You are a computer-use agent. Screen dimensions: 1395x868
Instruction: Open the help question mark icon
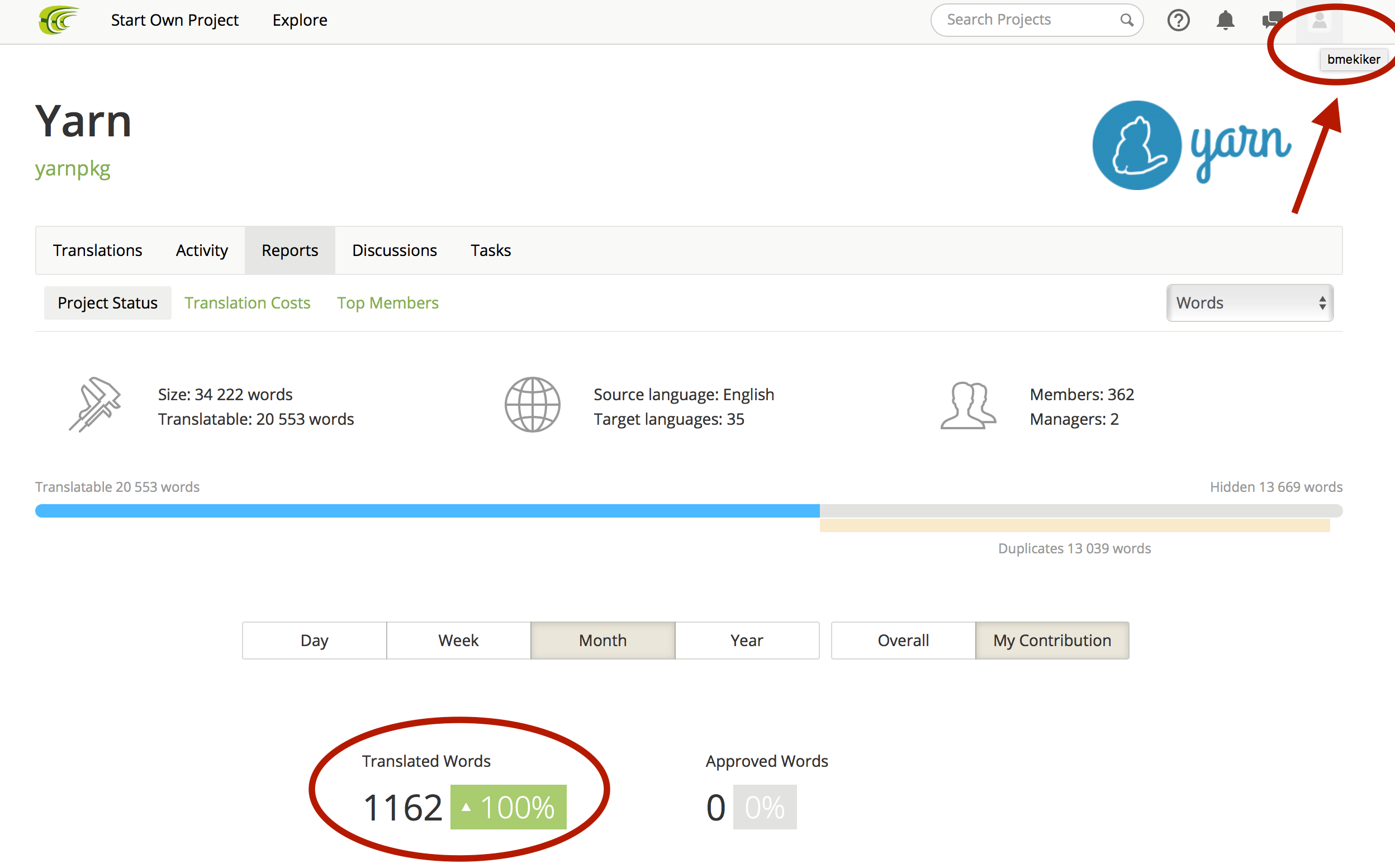pos(1178,20)
